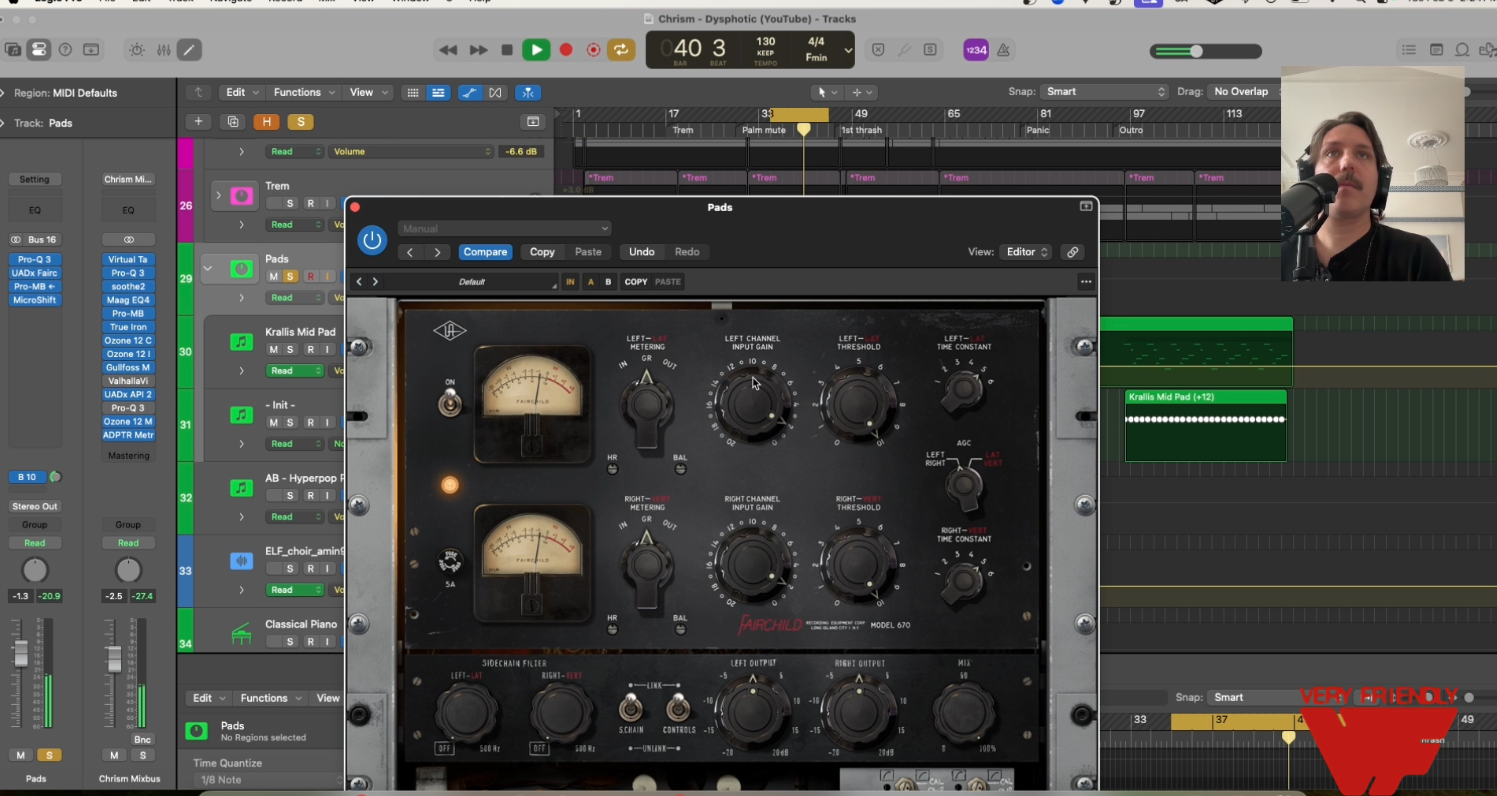Click the Left Channel Input Gain knob
Image resolution: width=1497 pixels, height=796 pixels.
pyautogui.click(x=752, y=402)
